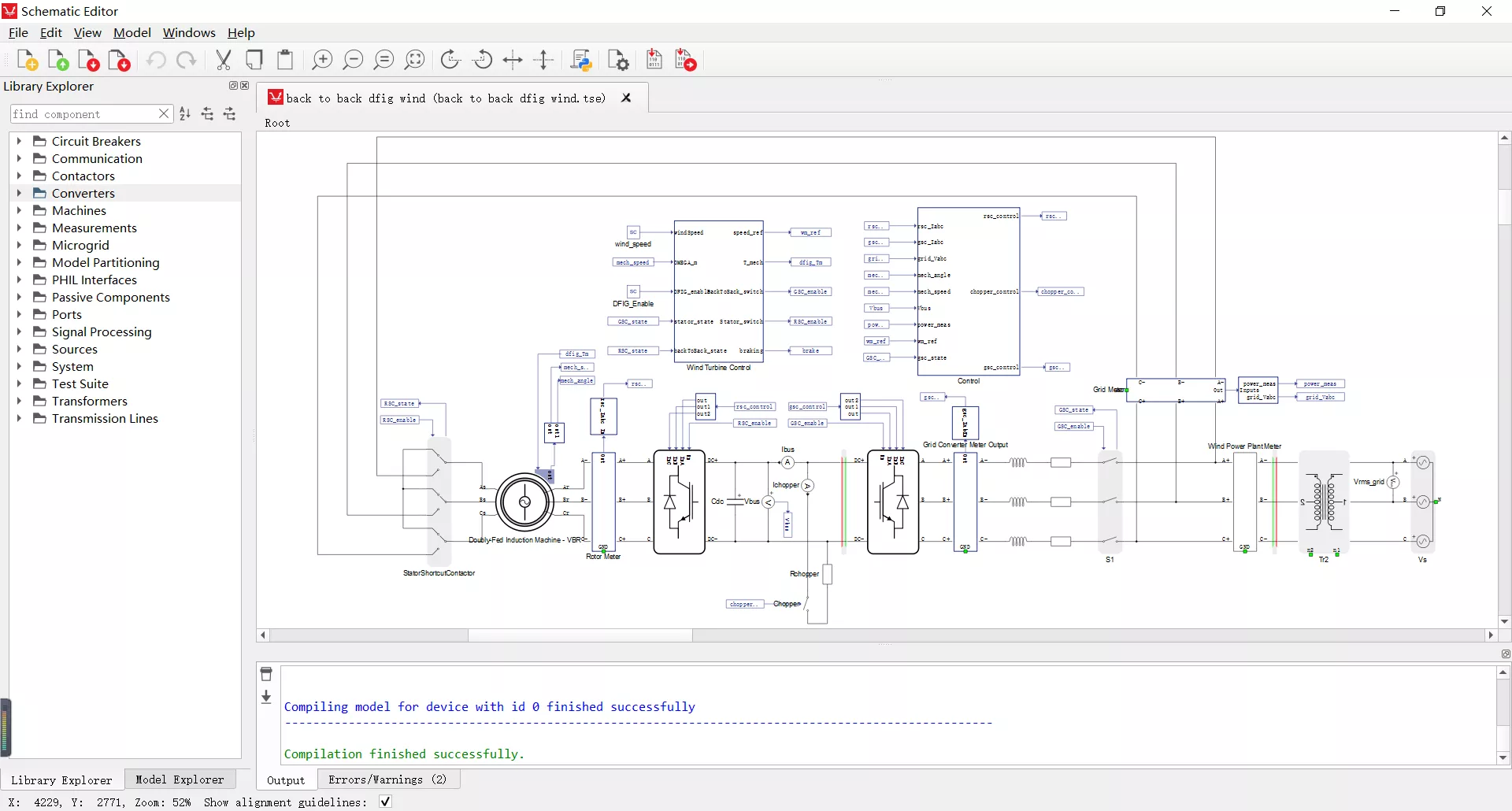This screenshot has width=1512, height=811.
Task: Flip selection vertically
Action: tap(543, 61)
